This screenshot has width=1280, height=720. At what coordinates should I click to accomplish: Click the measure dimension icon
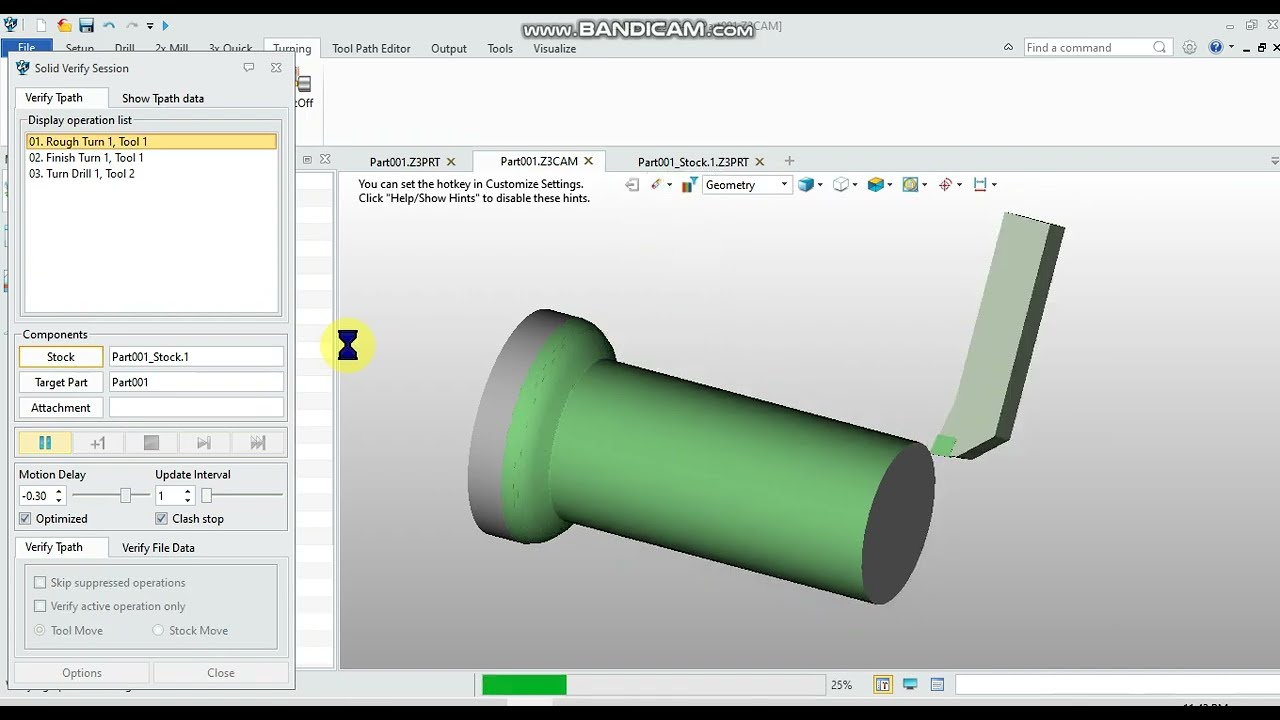click(x=980, y=185)
